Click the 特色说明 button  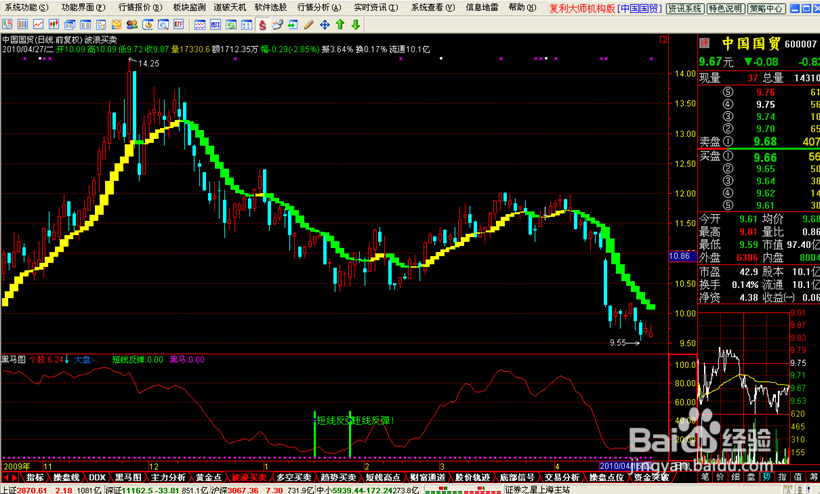725,8
